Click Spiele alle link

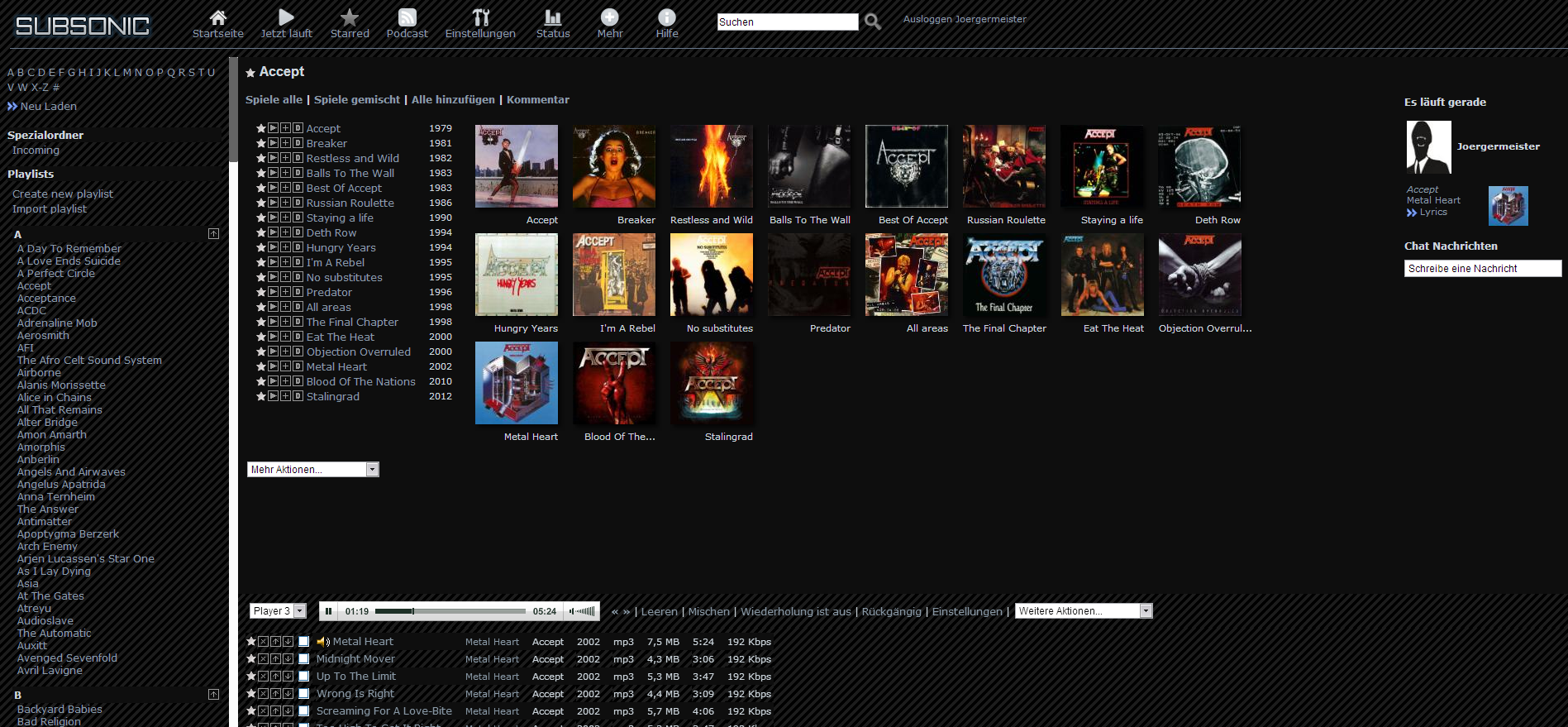(x=274, y=99)
